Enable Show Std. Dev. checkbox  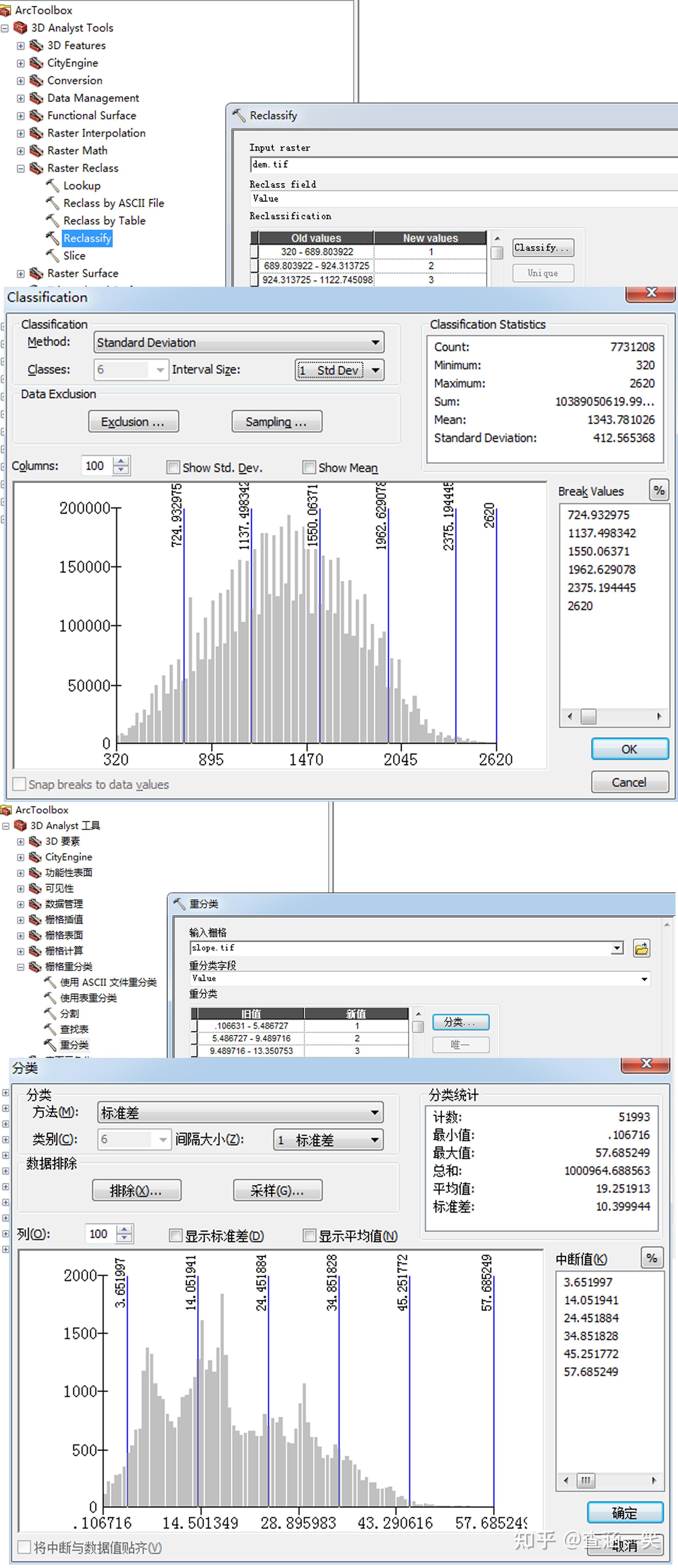[x=173, y=467]
